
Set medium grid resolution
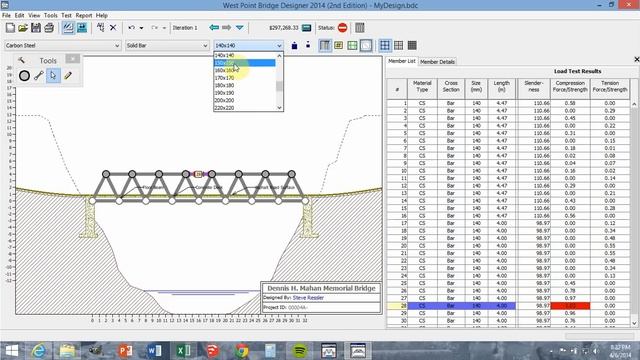(399, 45)
